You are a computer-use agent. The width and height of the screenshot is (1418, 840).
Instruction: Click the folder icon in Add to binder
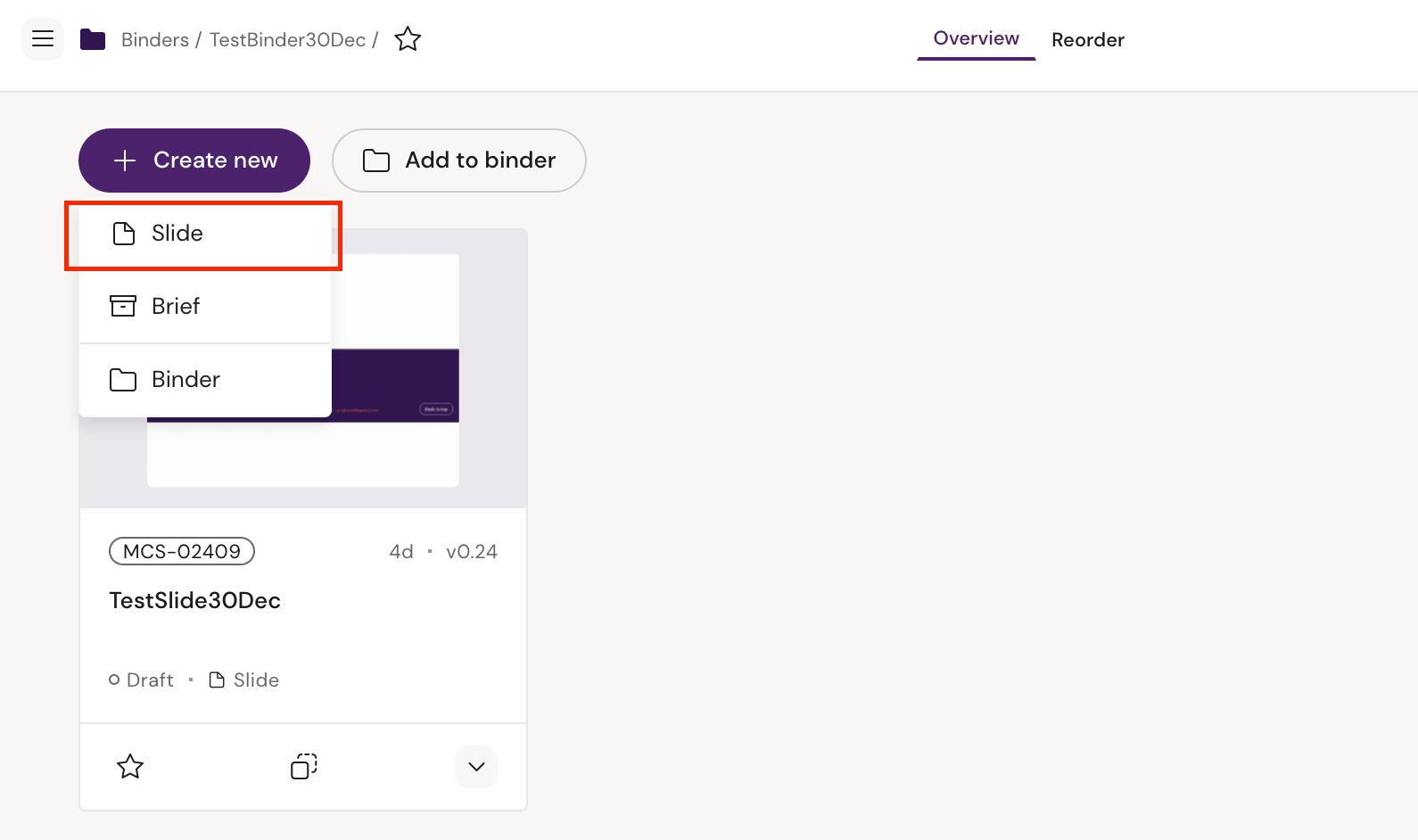[x=376, y=161]
